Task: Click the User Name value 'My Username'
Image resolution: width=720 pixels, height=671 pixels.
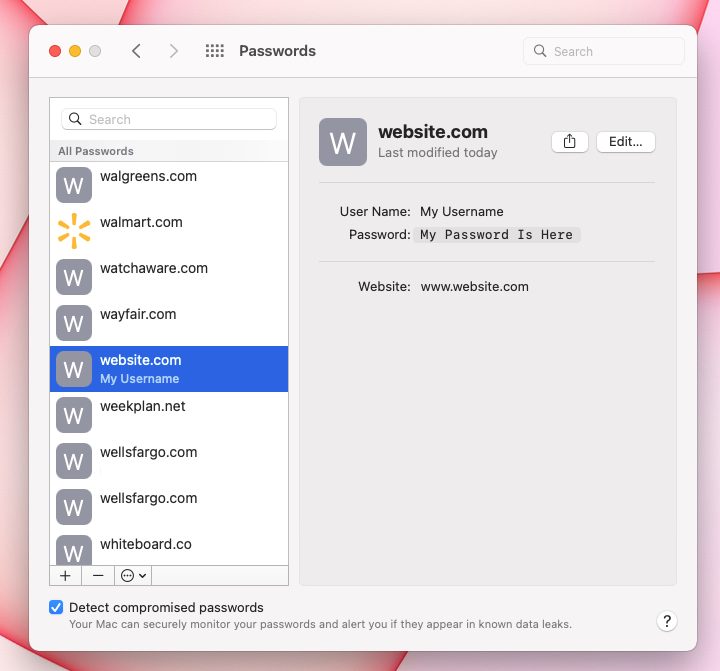Action: pyautogui.click(x=461, y=211)
